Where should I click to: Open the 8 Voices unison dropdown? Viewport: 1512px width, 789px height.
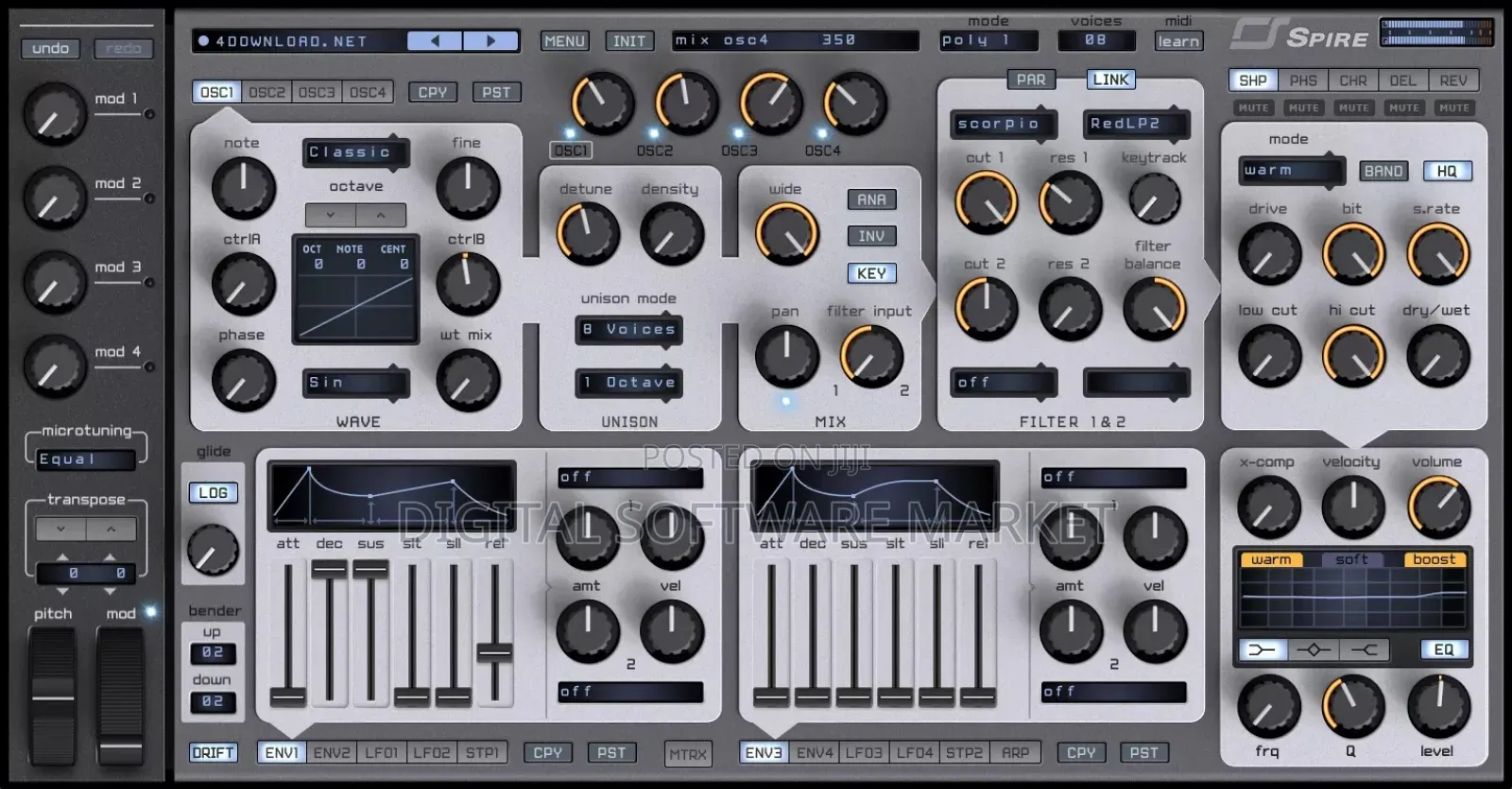(x=628, y=330)
